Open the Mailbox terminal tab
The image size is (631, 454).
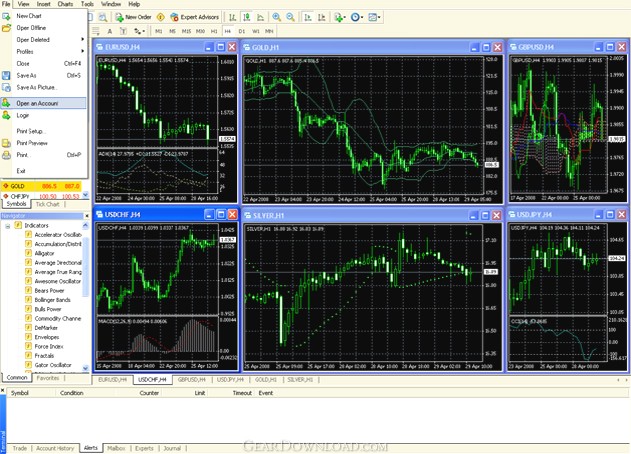click(x=116, y=448)
